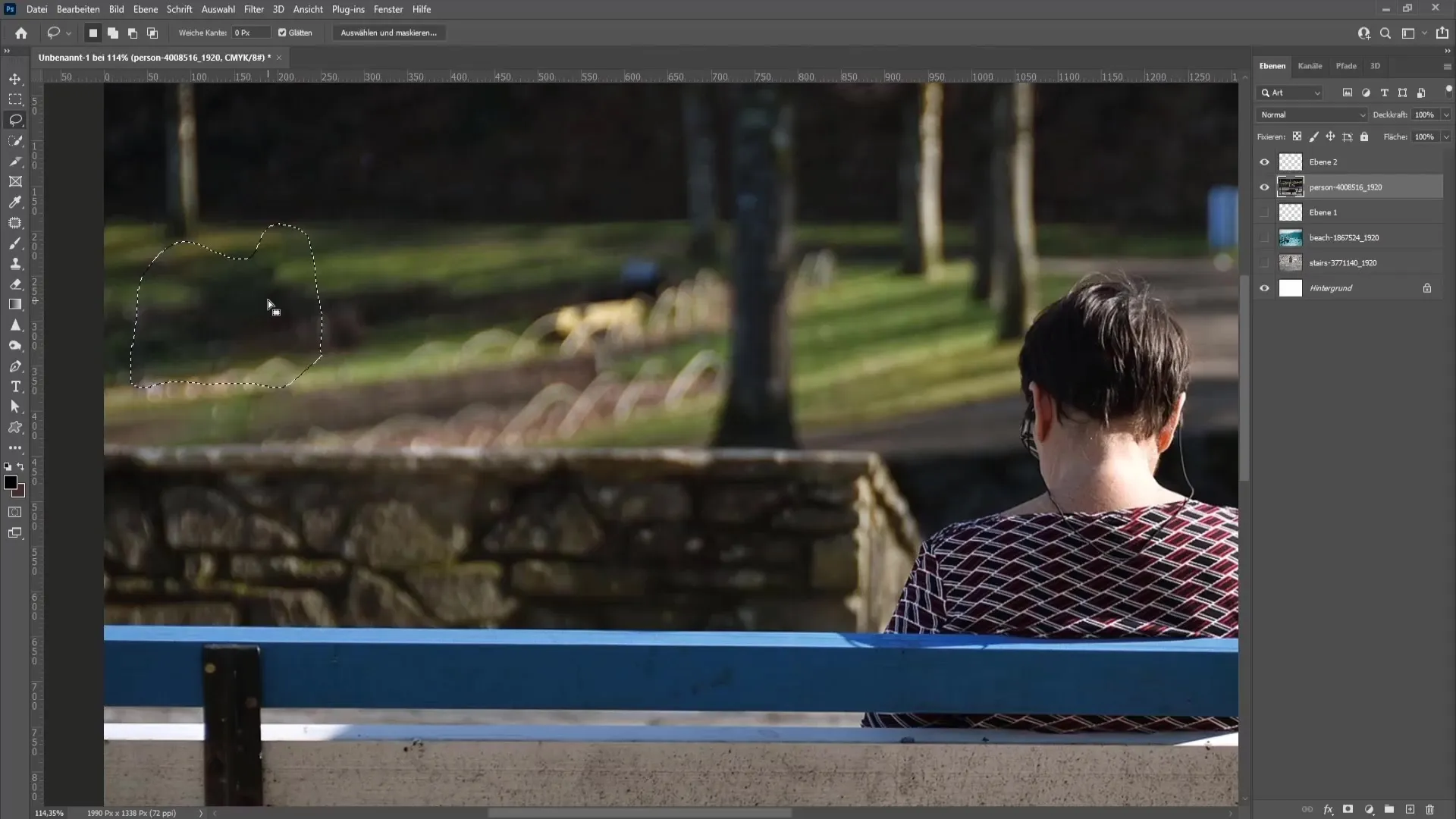Image resolution: width=1456 pixels, height=819 pixels.
Task: Hide the person-4008516_1920 layer
Action: coord(1264,187)
